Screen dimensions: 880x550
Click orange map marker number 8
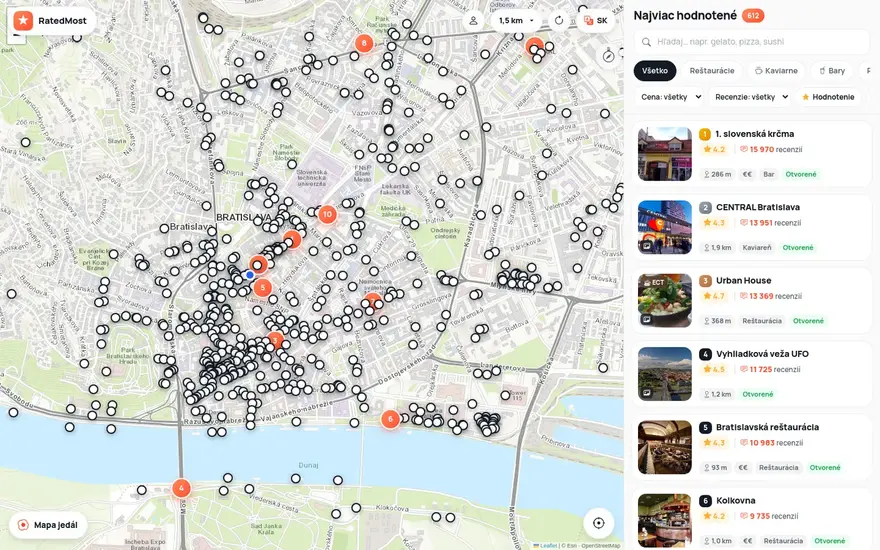[364, 43]
